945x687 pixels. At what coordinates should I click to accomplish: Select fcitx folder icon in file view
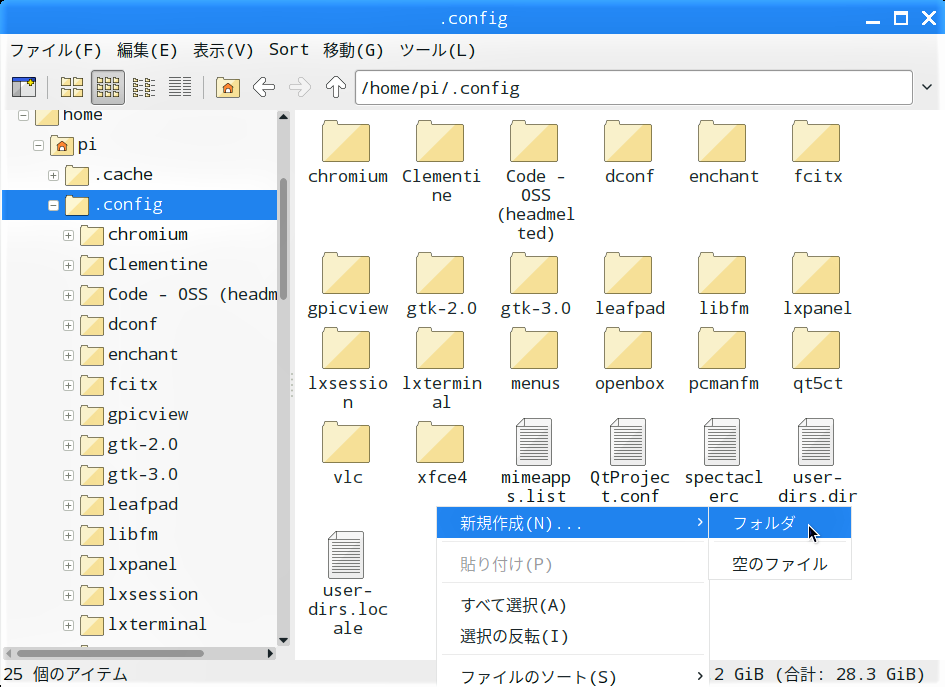point(816,141)
